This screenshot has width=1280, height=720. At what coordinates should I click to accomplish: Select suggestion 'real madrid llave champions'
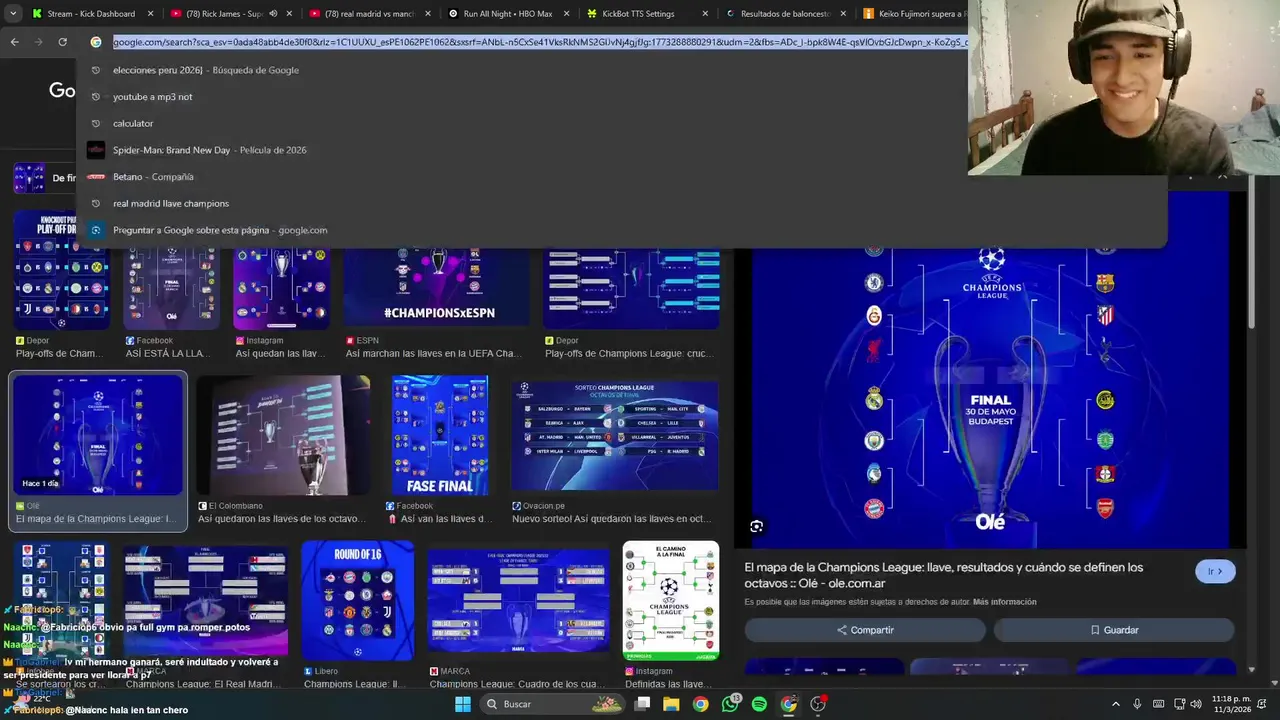click(x=621, y=203)
